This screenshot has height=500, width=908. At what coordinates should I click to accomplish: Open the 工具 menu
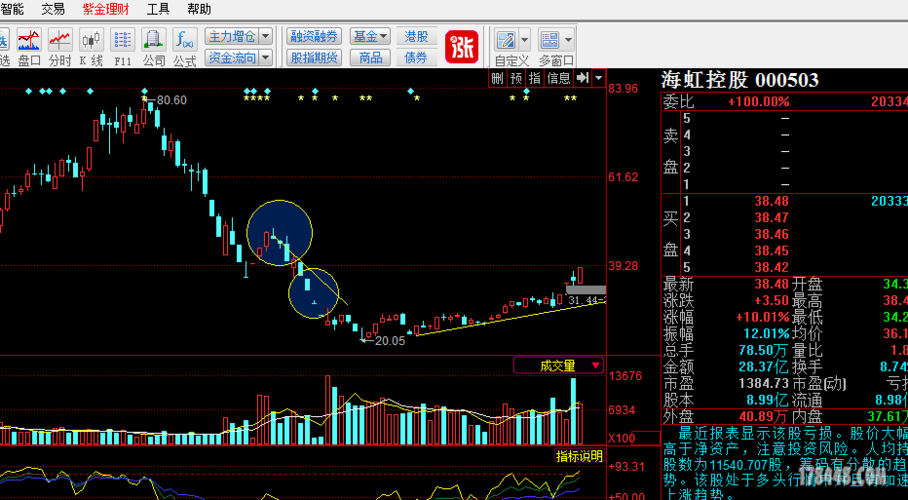coord(158,9)
